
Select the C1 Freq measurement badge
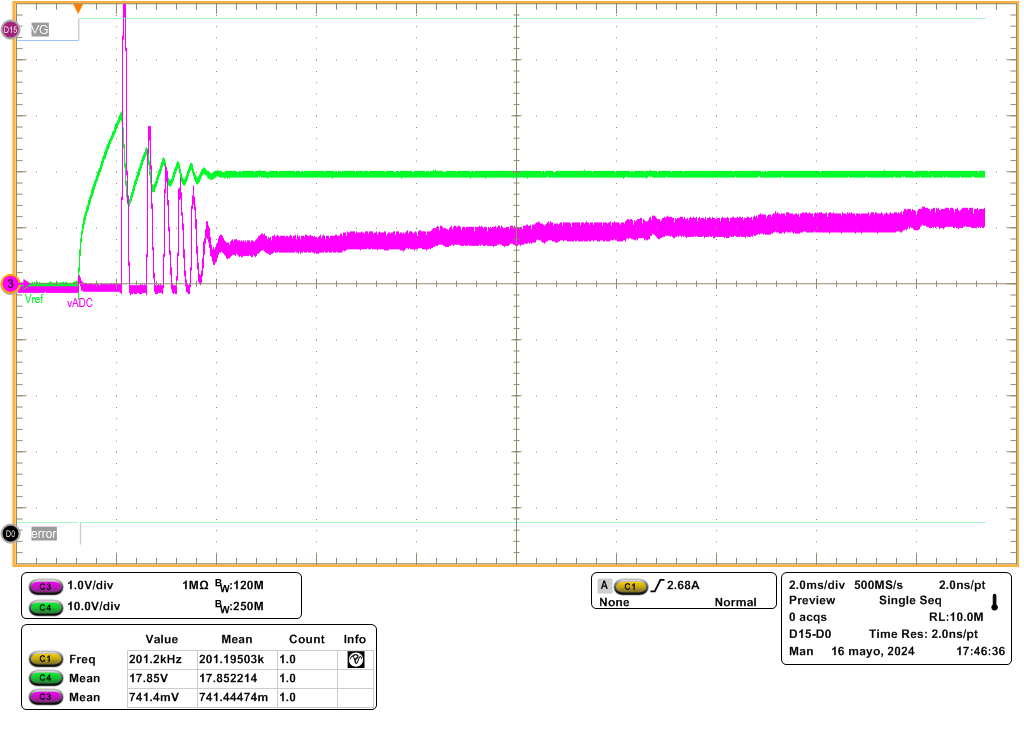[x=45, y=660]
